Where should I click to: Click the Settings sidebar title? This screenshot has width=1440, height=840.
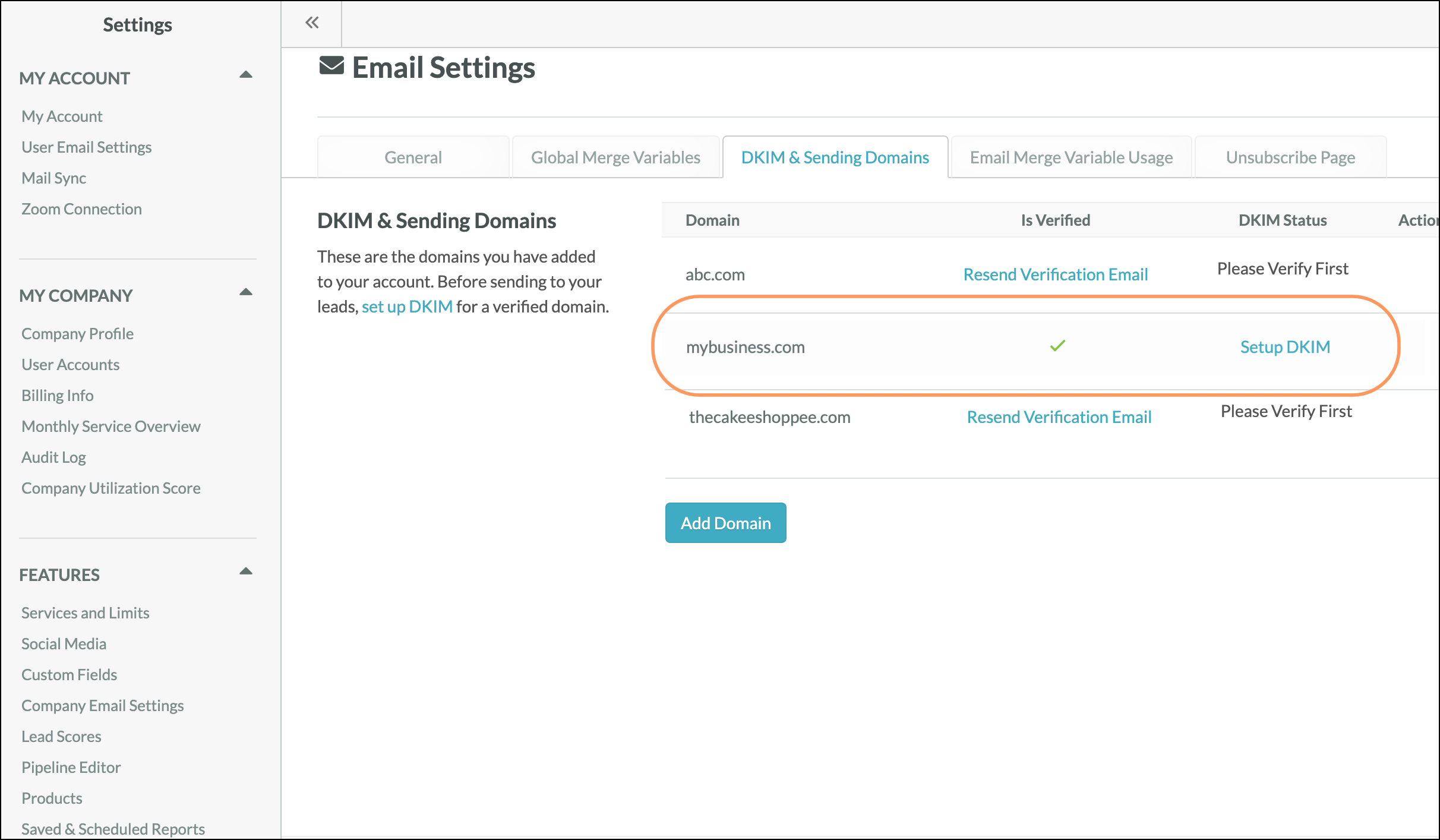tap(137, 25)
